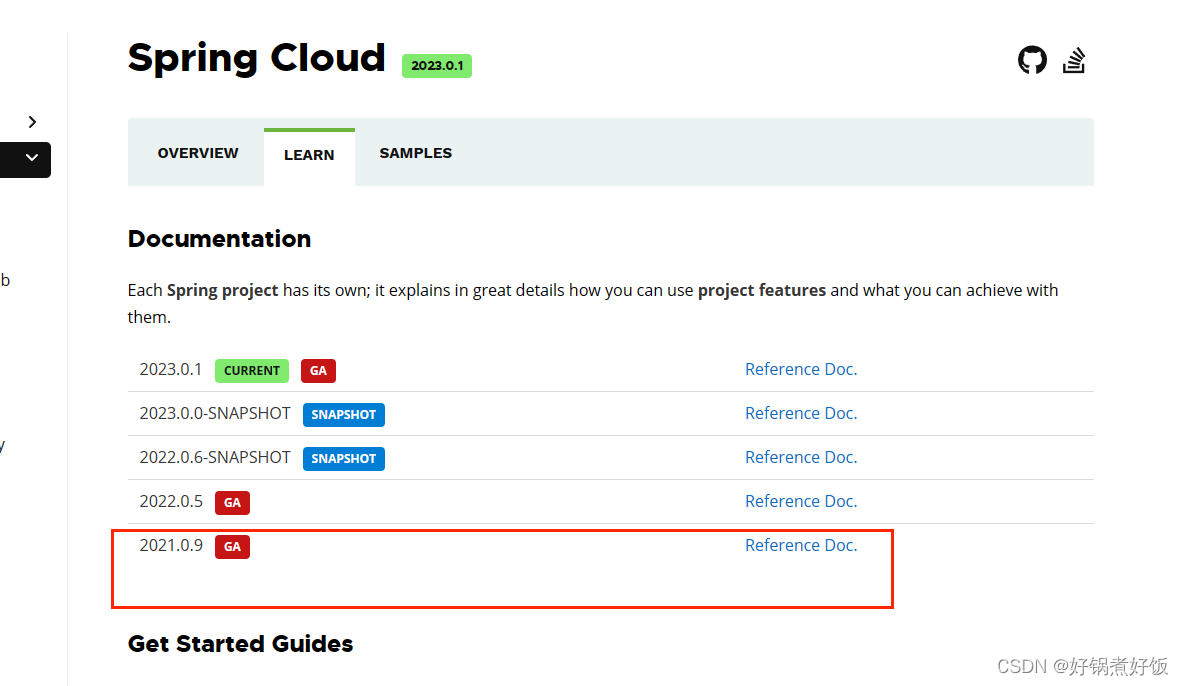Click the SNAPSHOT badge for 2023.0.0-SNAPSHOT

click(344, 414)
